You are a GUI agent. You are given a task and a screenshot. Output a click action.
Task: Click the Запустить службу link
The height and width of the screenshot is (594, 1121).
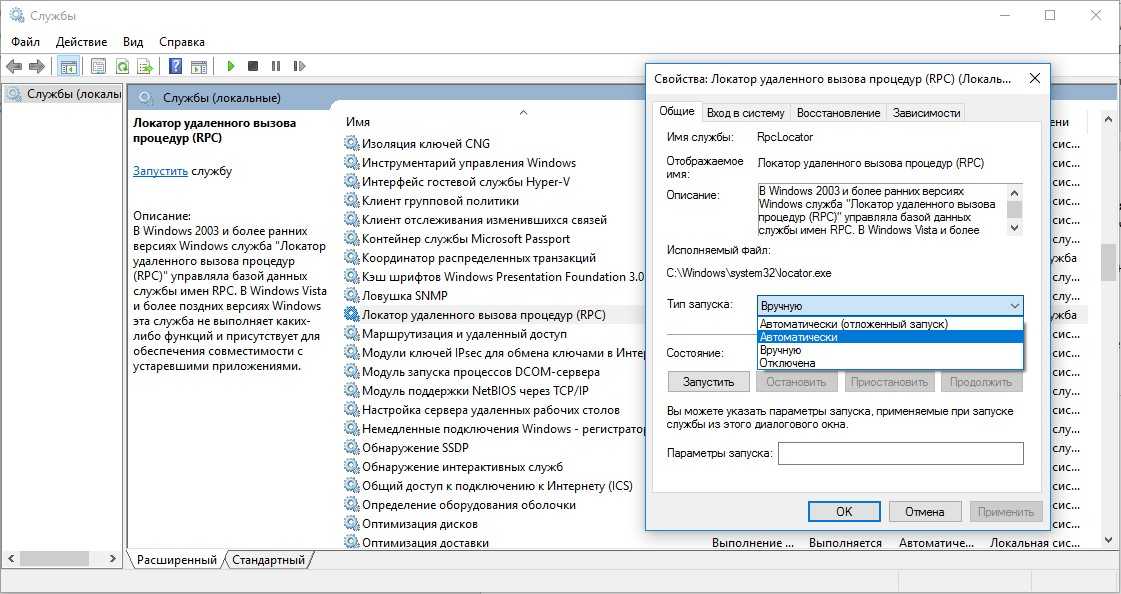tap(160, 171)
